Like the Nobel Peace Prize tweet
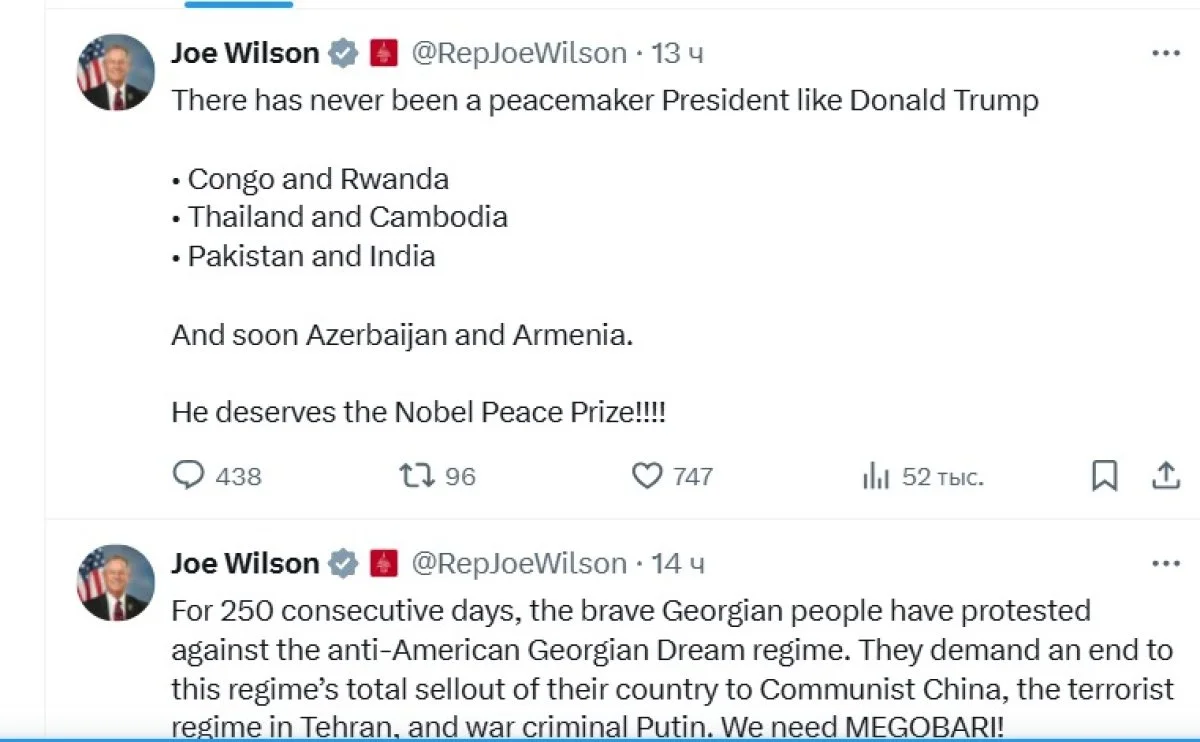 [647, 476]
